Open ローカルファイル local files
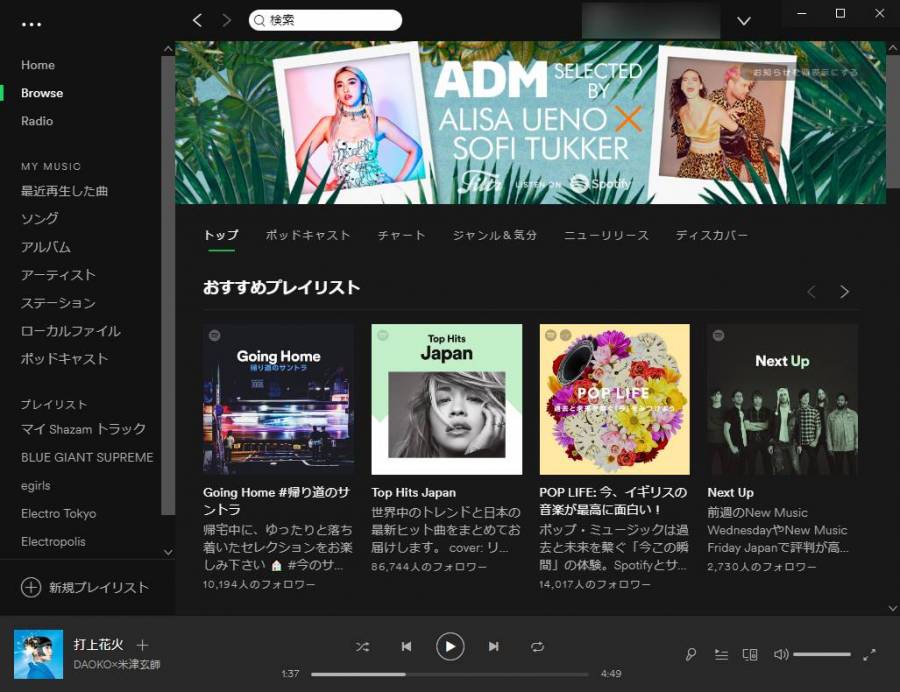The height and width of the screenshot is (692, 900). coord(71,331)
